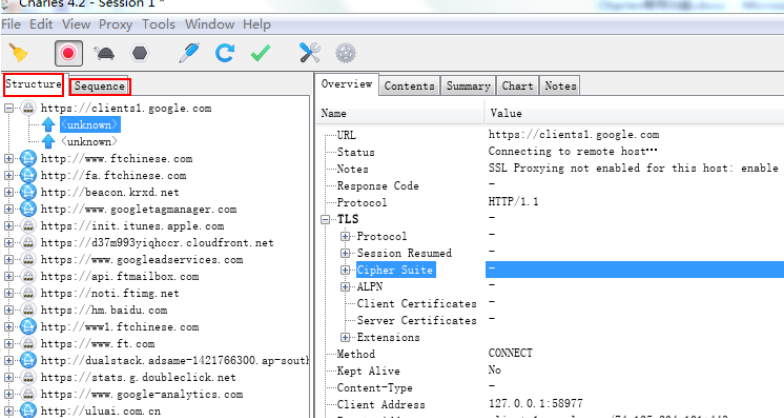Select the Notes tab
The height and width of the screenshot is (418, 784).
click(x=560, y=86)
